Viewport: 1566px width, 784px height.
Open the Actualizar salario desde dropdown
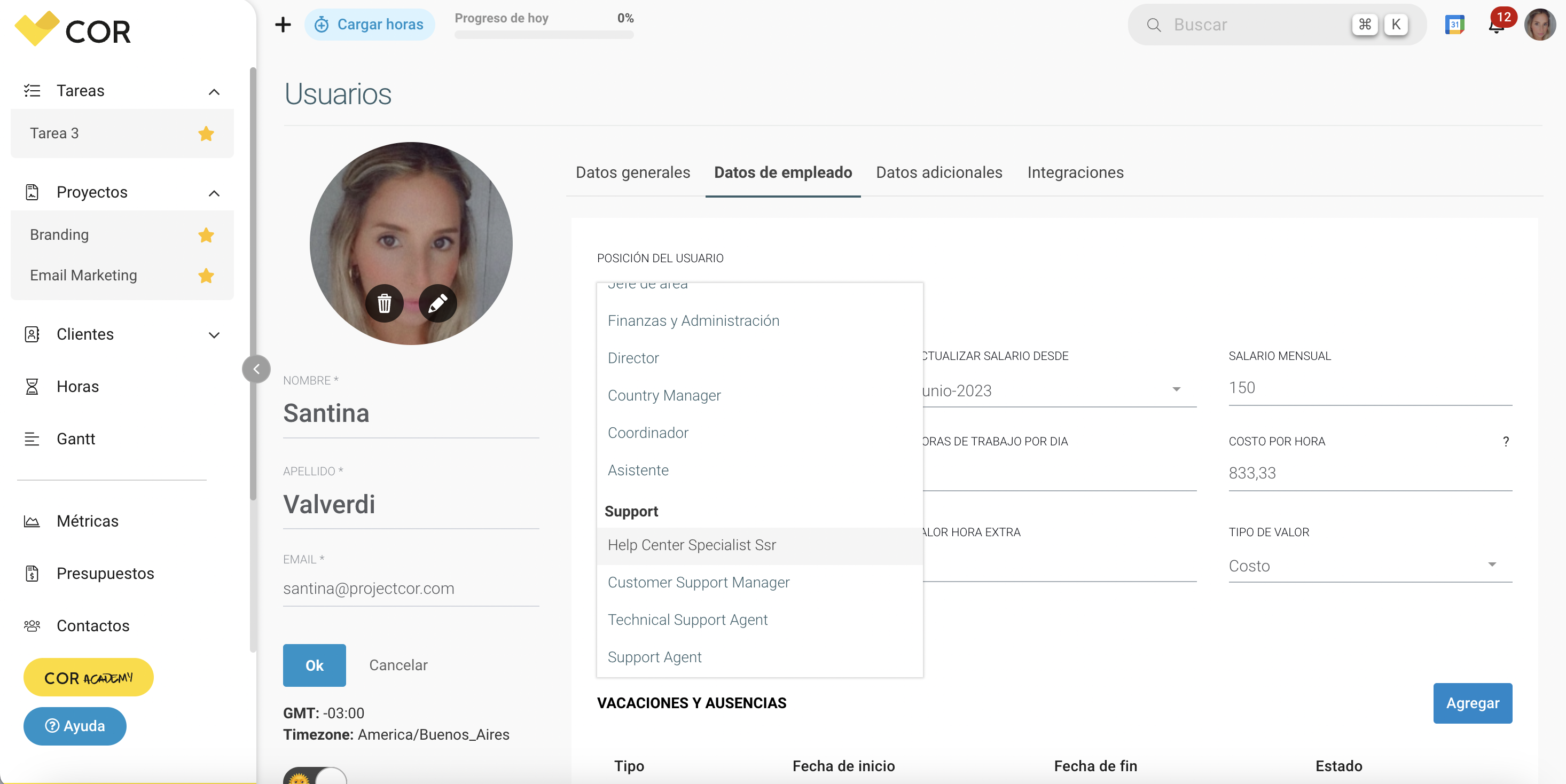point(1060,390)
